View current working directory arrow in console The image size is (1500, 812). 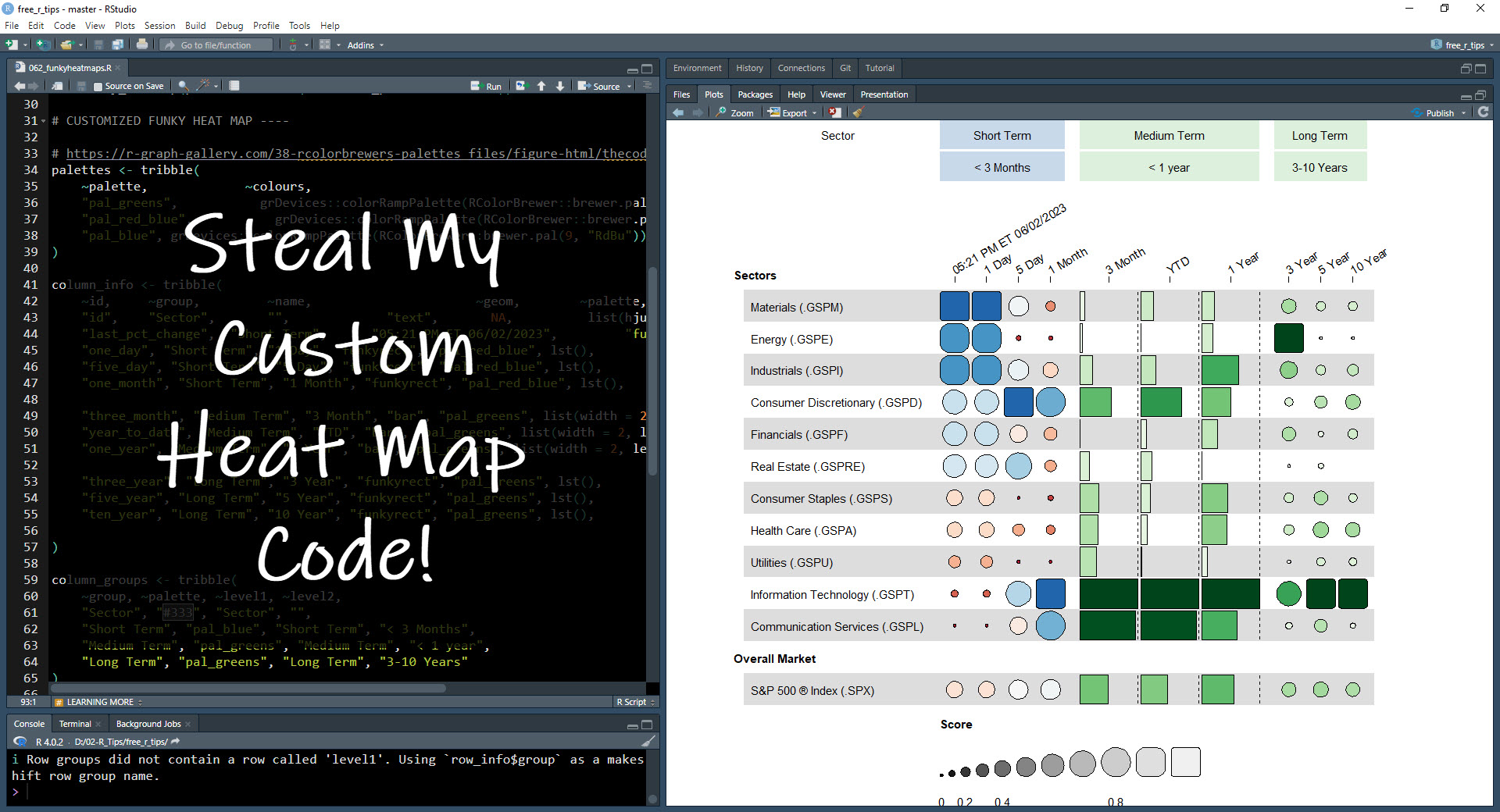coord(175,741)
